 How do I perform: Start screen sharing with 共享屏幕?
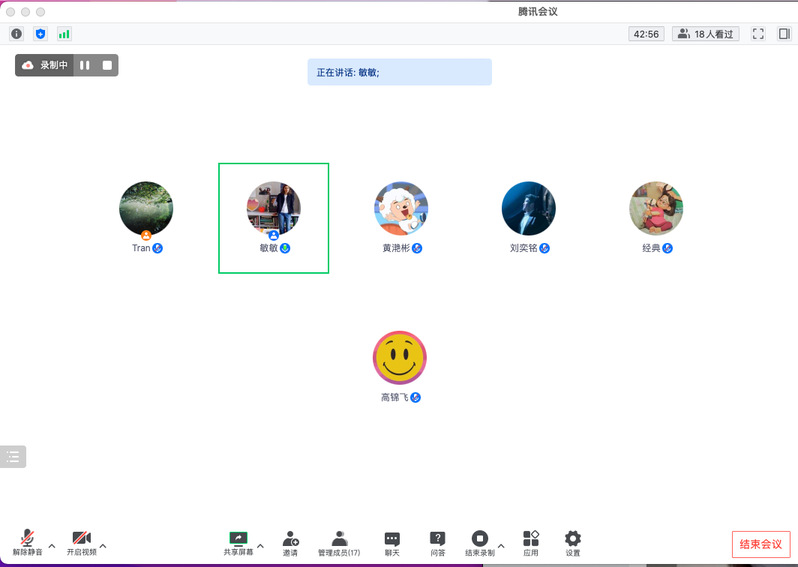click(238, 543)
